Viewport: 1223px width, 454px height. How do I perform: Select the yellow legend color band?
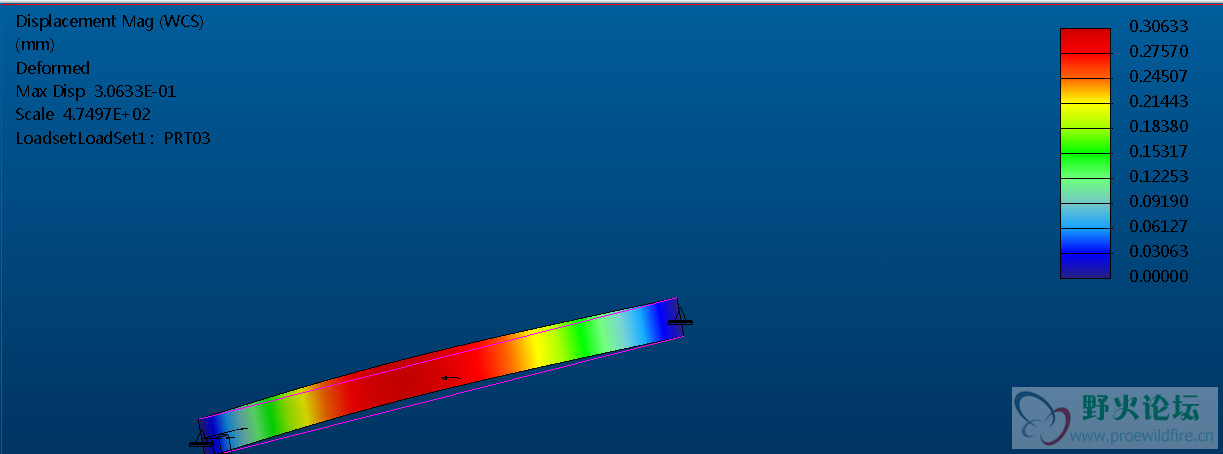pyautogui.click(x=1085, y=116)
